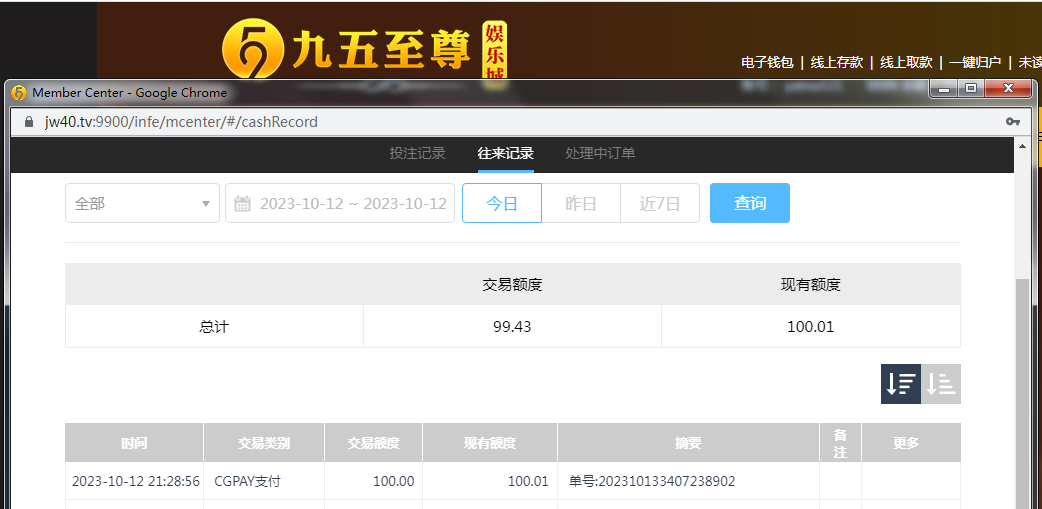Select the 处理中订单 tab
Image resolution: width=1042 pixels, height=509 pixels.
coord(600,153)
